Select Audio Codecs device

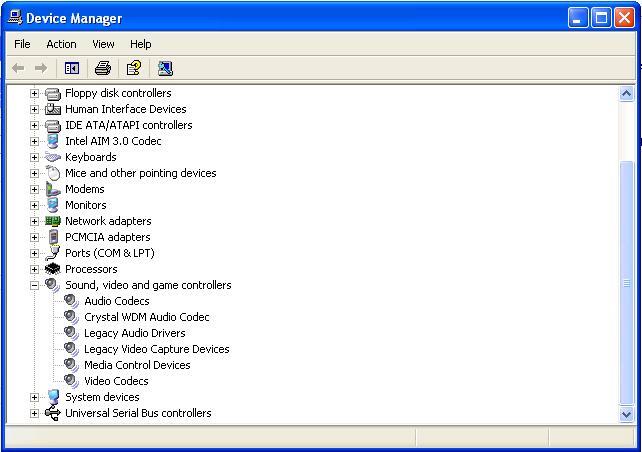point(117,301)
